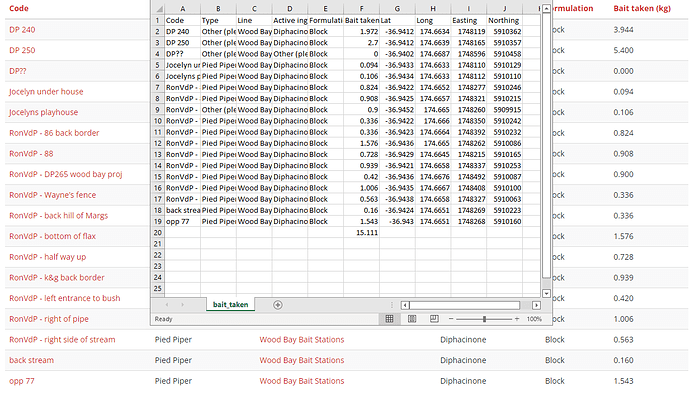Sort webpage table by Code header
The height and width of the screenshot is (396, 690).
18,8
